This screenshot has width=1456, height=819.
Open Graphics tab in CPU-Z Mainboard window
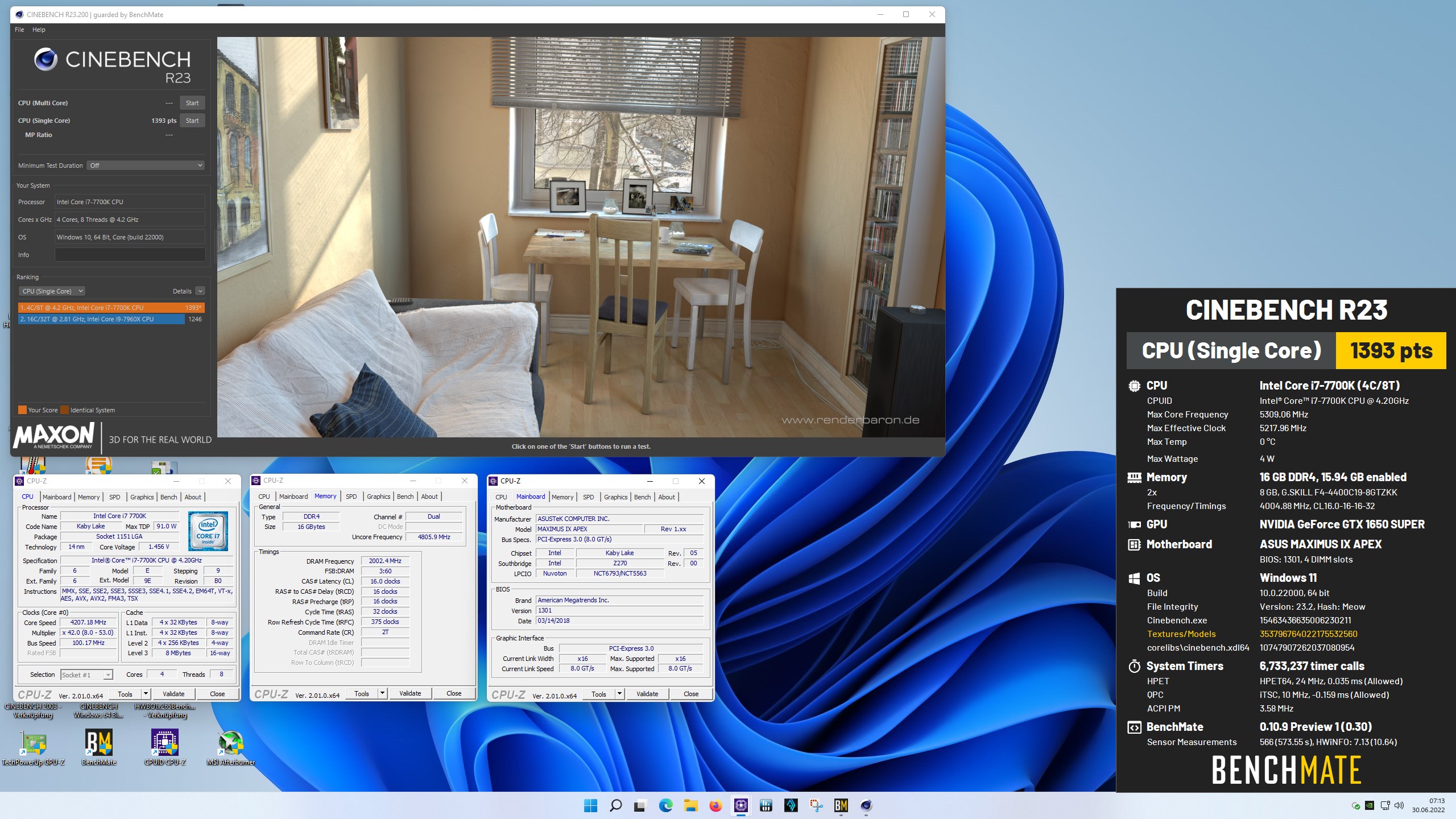[x=615, y=497]
